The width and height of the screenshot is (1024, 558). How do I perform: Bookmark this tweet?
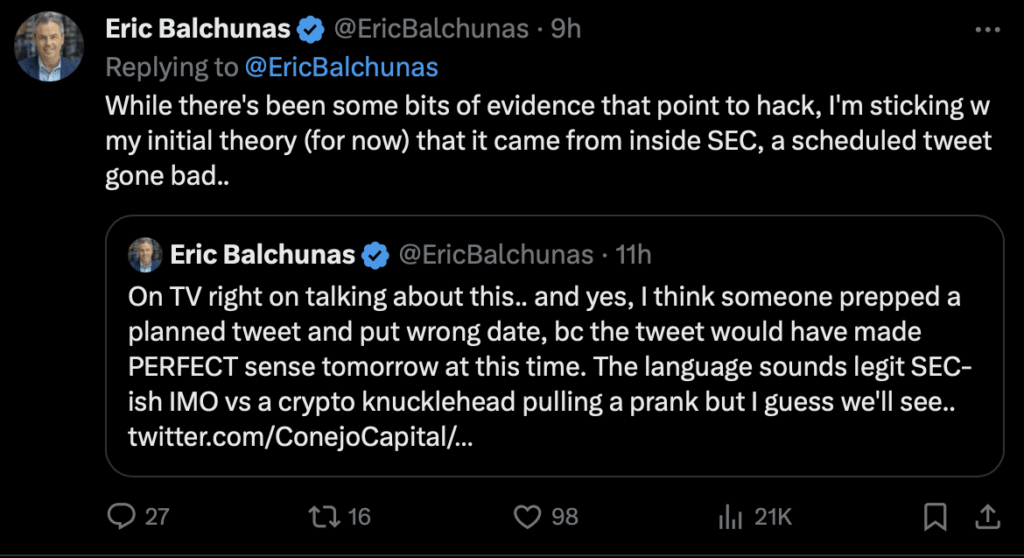[935, 516]
